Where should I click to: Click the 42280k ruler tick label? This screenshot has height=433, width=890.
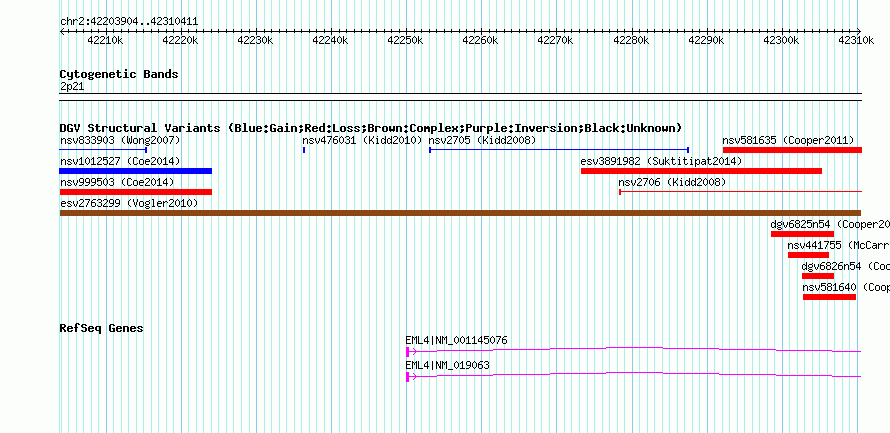click(x=630, y=40)
